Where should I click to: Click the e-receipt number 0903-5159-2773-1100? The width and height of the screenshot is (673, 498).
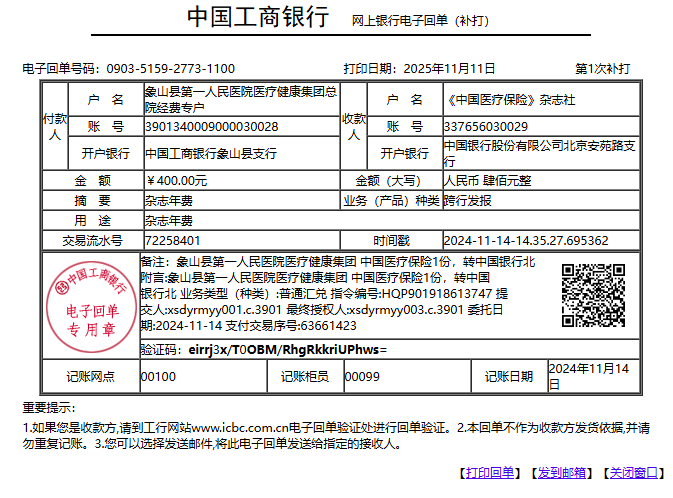click(170, 68)
